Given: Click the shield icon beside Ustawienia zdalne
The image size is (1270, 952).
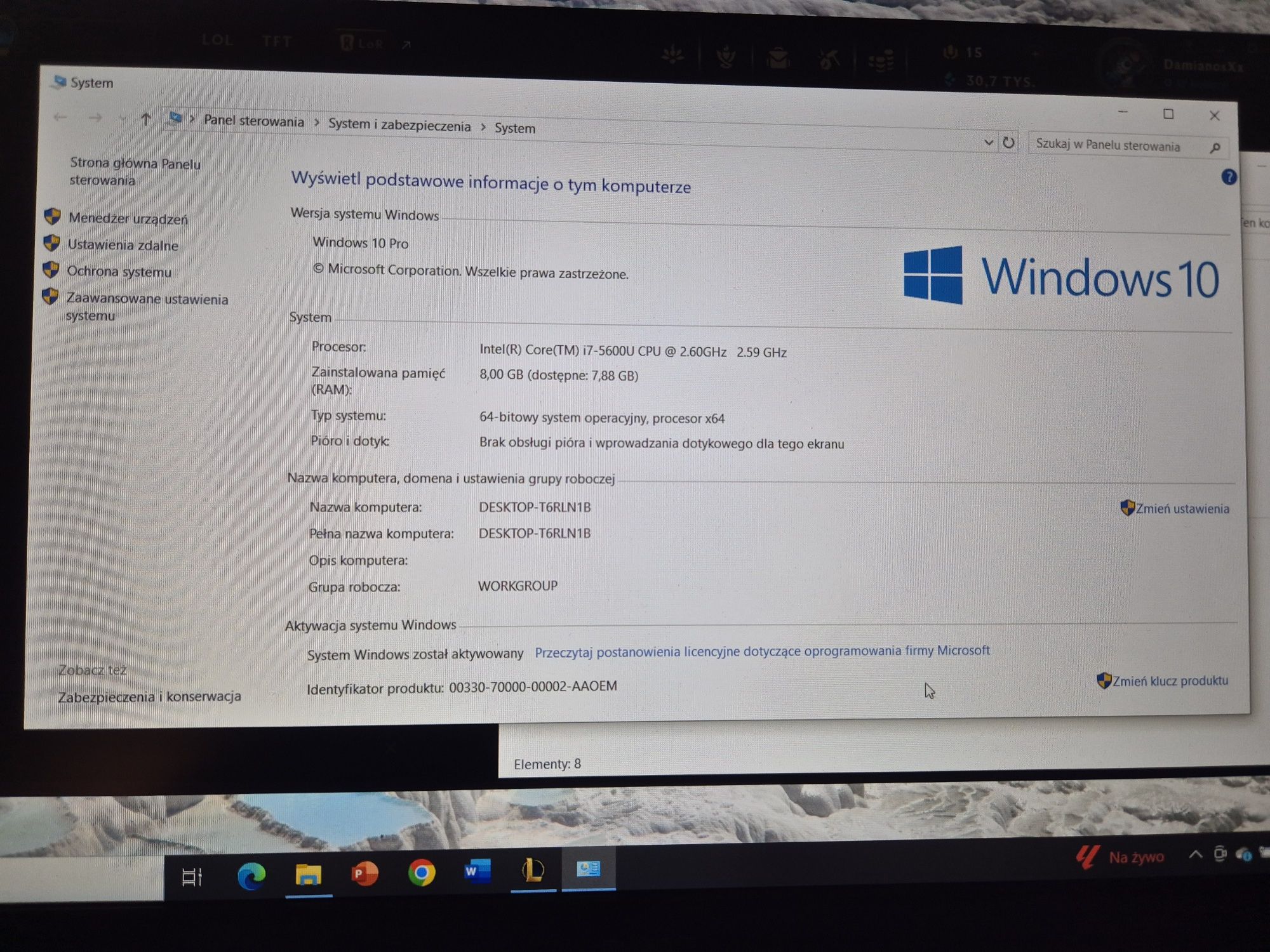Looking at the screenshot, I should 51,243.
